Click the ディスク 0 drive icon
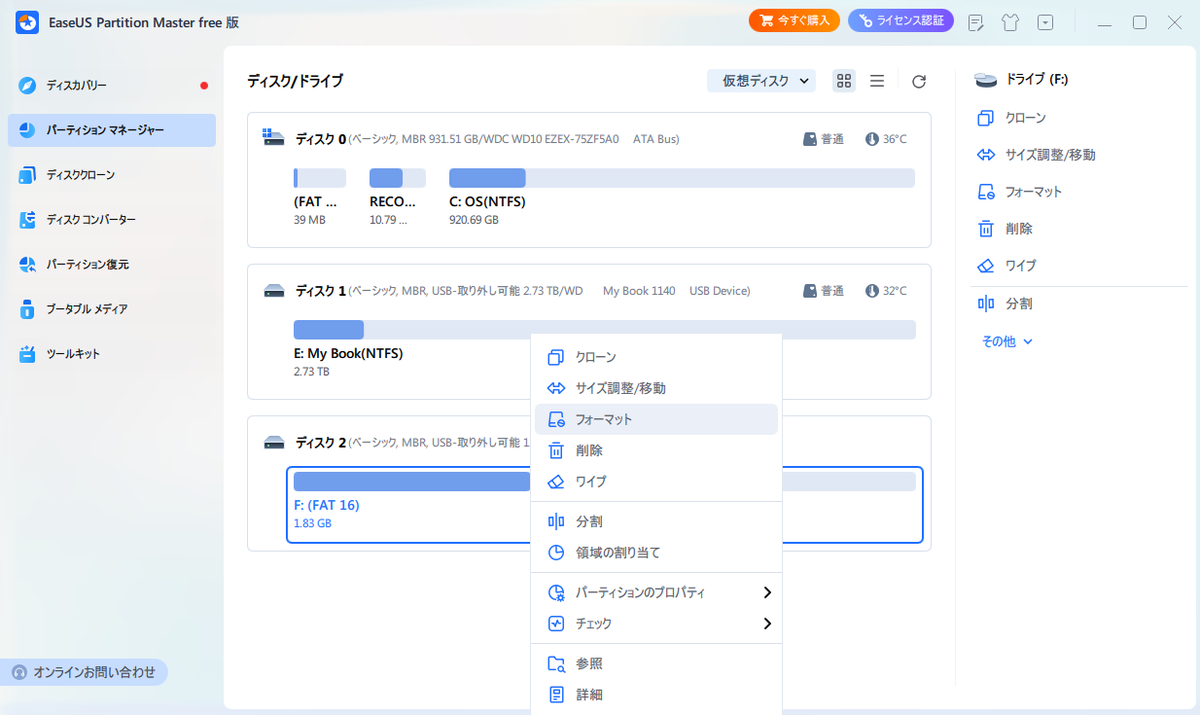The height and width of the screenshot is (715, 1200). tap(274, 138)
